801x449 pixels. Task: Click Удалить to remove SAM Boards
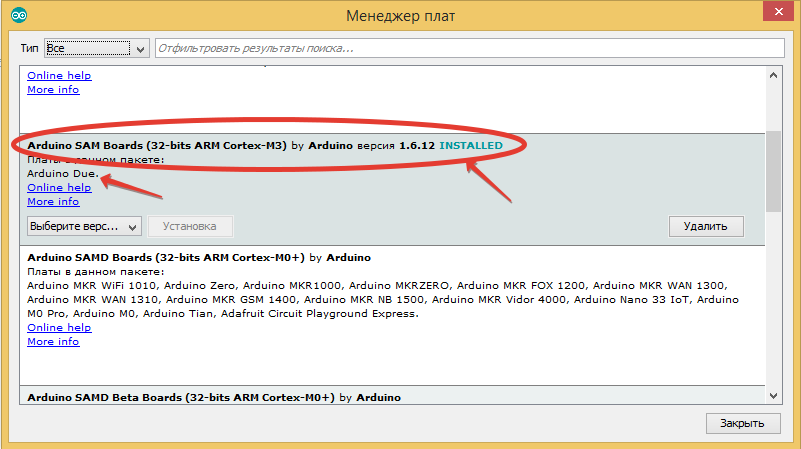(x=705, y=227)
